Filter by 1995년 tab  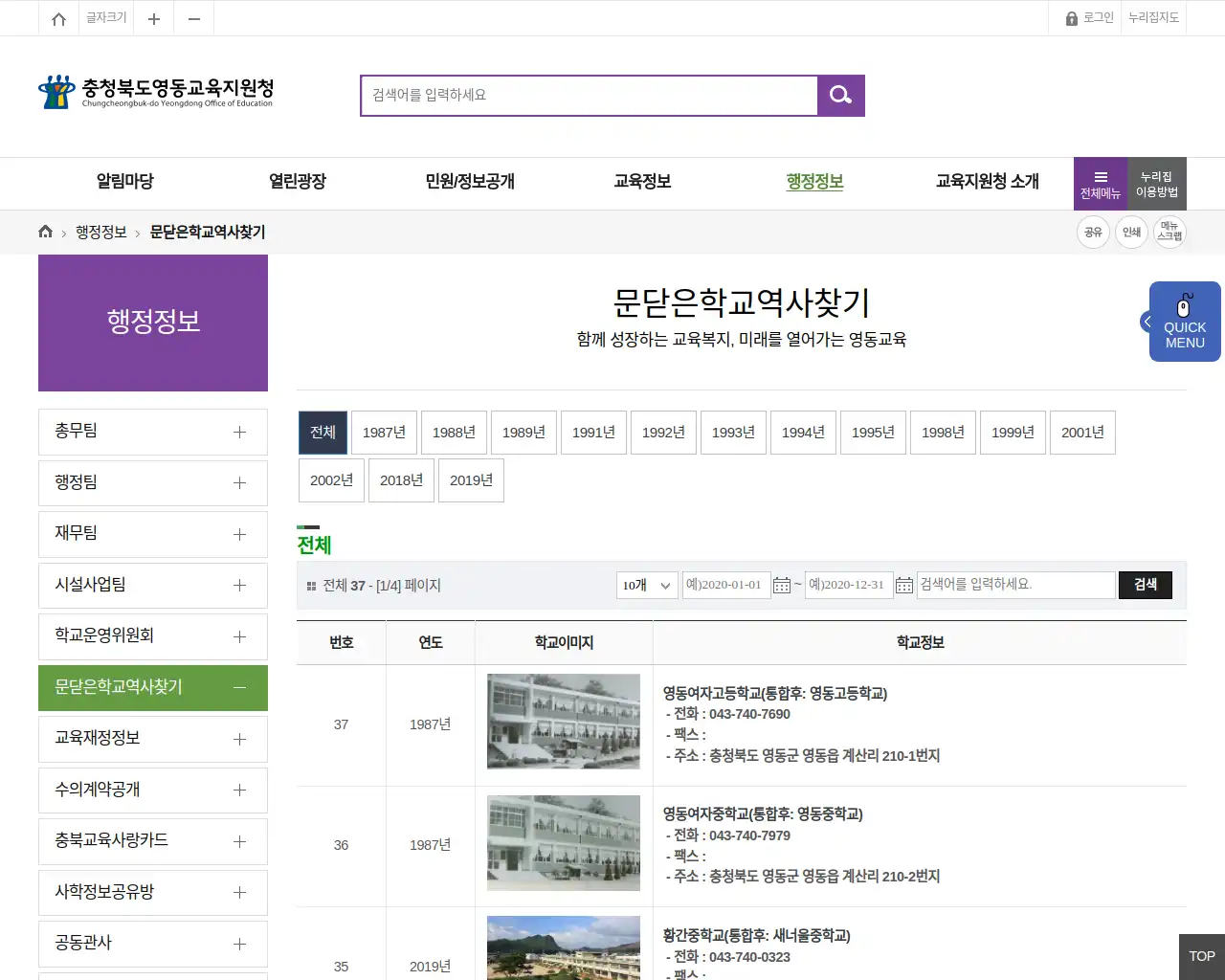click(x=873, y=433)
